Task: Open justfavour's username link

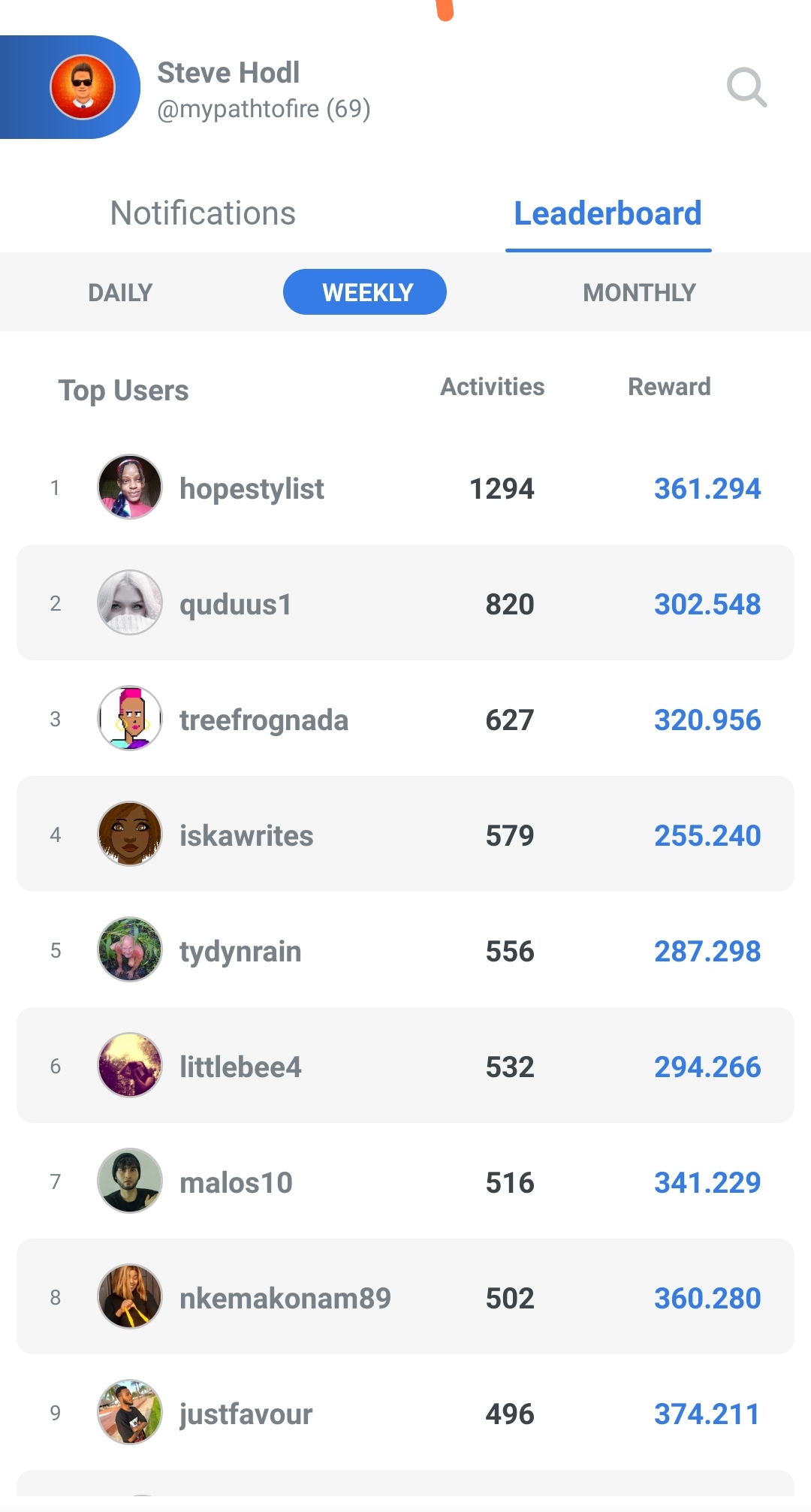Action: coord(246,1414)
